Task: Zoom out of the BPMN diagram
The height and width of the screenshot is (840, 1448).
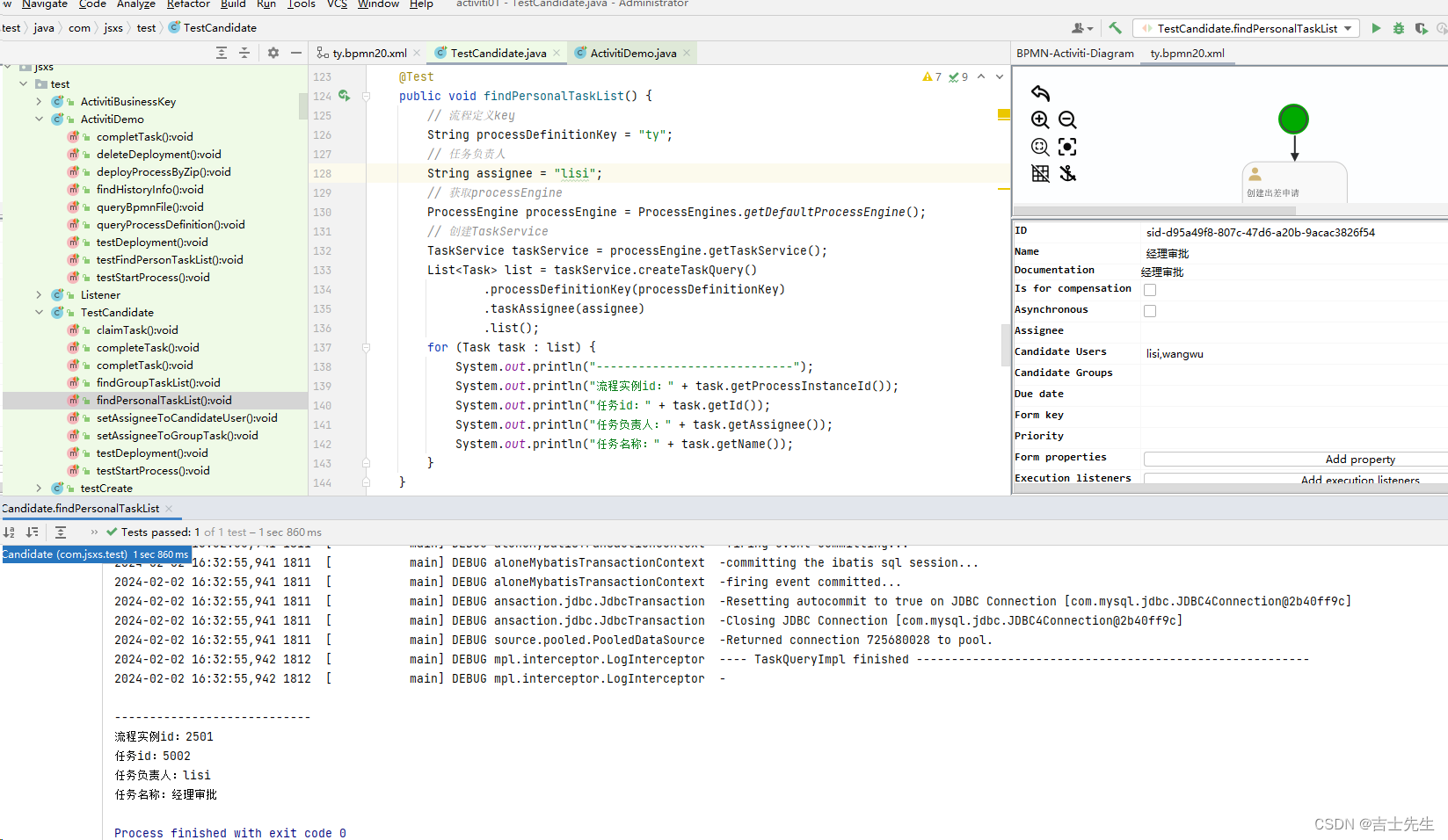Action: [1067, 119]
